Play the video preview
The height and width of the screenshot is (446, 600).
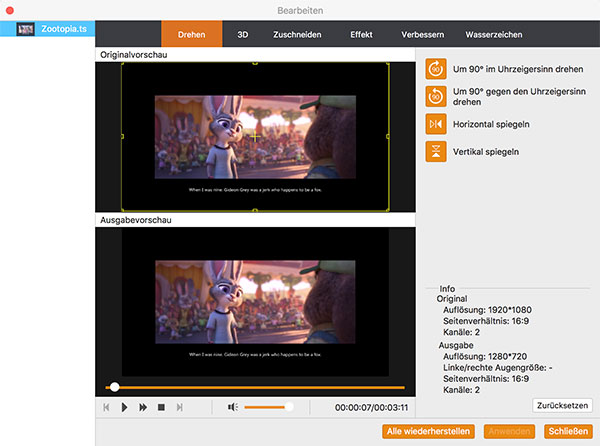click(x=124, y=407)
